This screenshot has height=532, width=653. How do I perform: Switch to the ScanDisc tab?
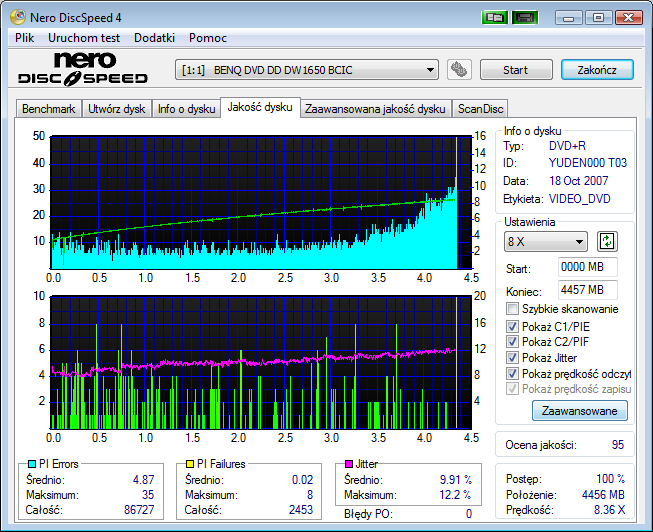[481, 109]
